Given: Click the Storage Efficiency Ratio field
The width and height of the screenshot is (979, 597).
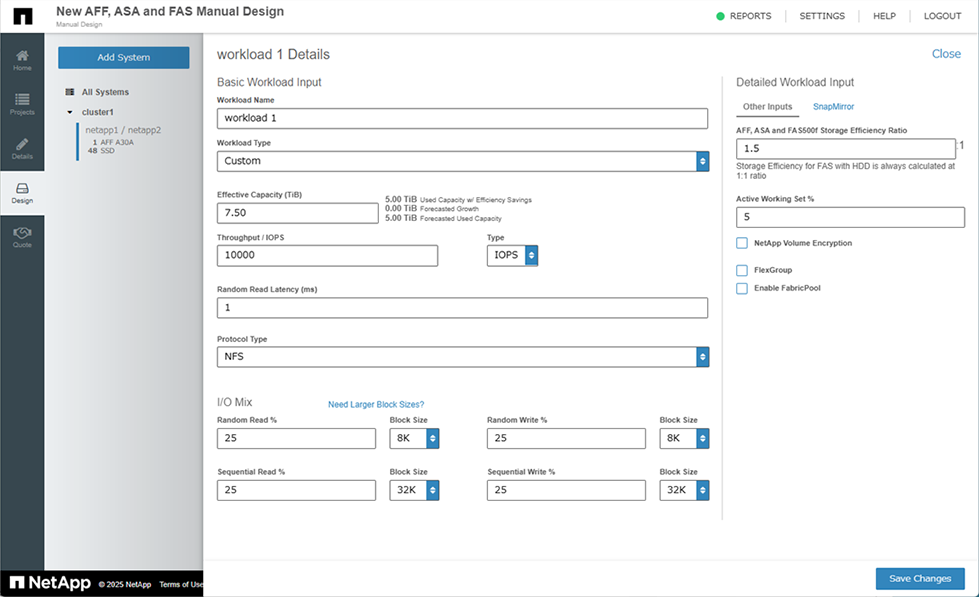Looking at the screenshot, I should click(x=846, y=149).
